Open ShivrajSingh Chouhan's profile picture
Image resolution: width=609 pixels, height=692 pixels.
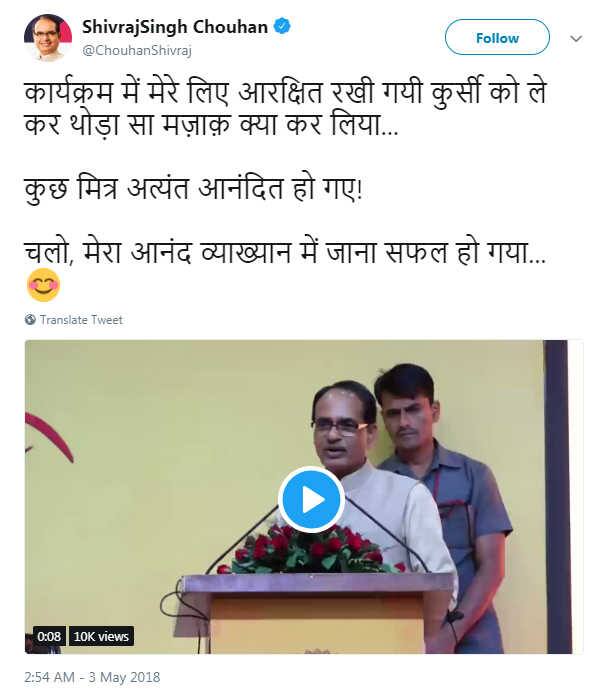(x=48, y=37)
